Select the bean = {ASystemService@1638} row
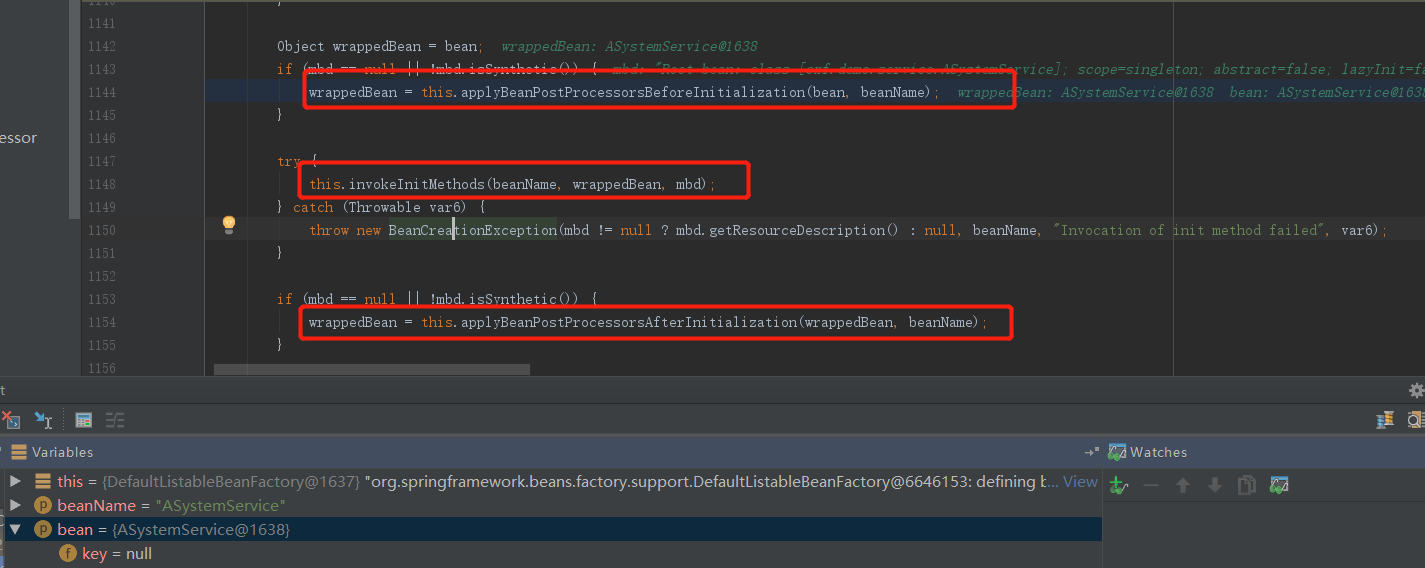Screen dimensions: 1425x568 pos(551,529)
